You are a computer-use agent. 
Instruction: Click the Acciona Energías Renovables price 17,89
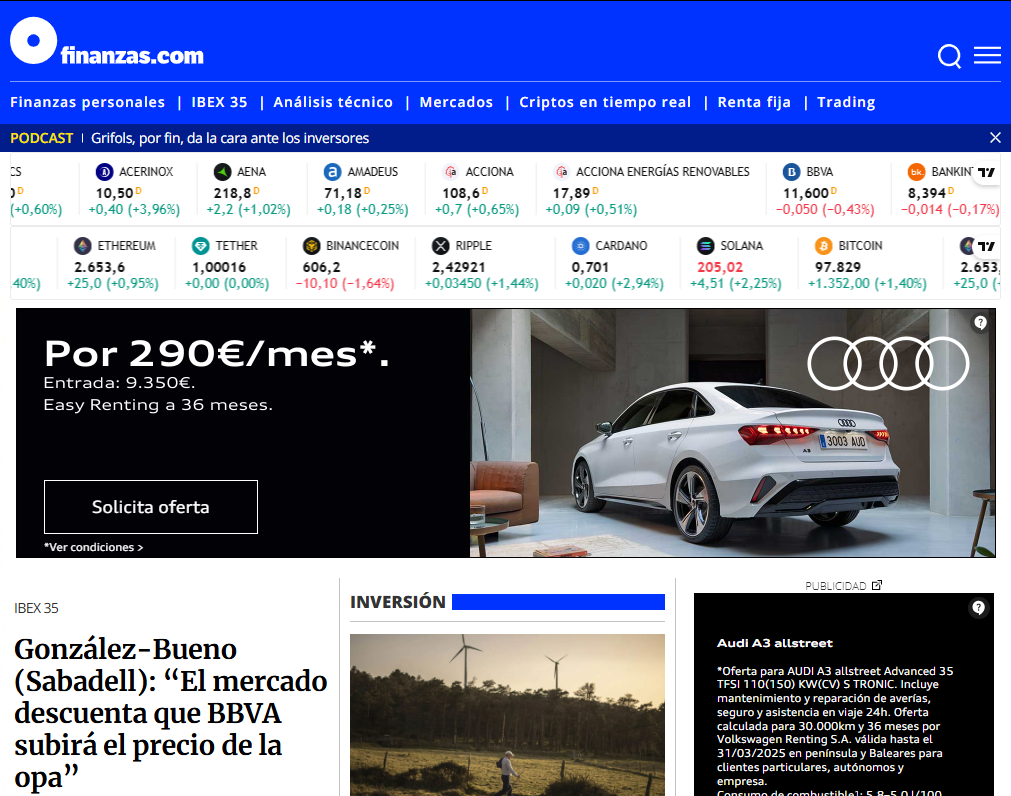[572, 193]
